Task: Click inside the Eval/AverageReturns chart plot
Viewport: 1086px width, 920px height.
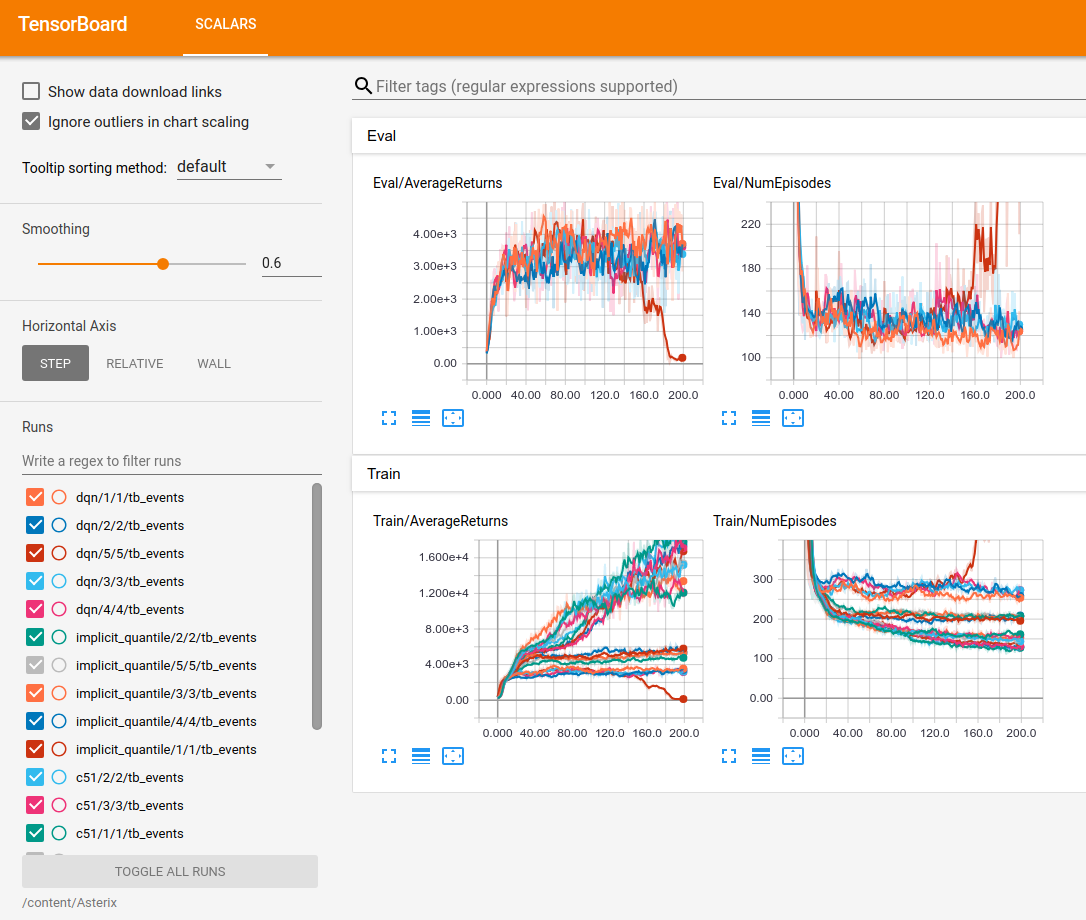Action: (584, 292)
